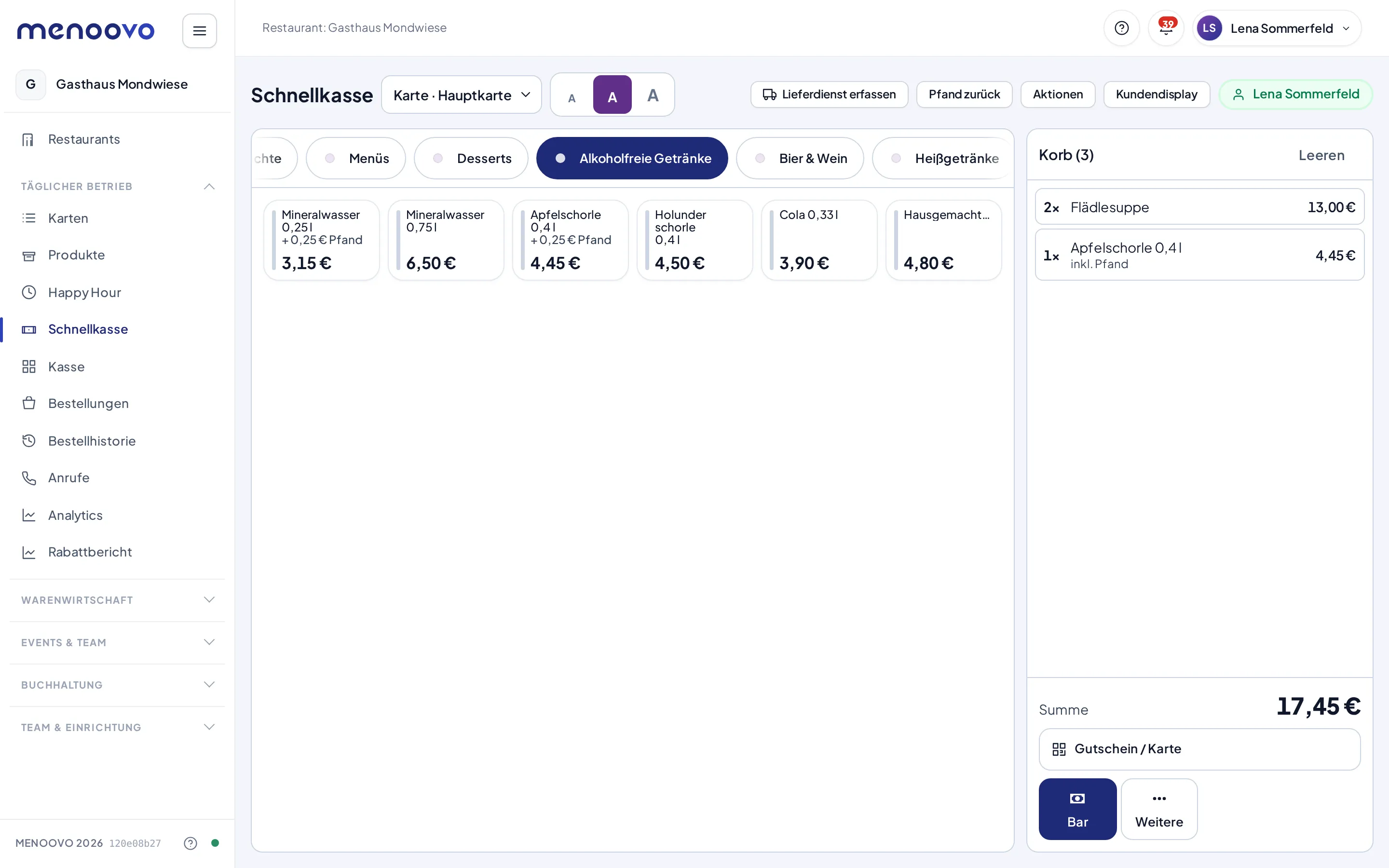Viewport: 1389px width, 868px height.
Task: Click the footer help icon next to version
Action: (190, 843)
